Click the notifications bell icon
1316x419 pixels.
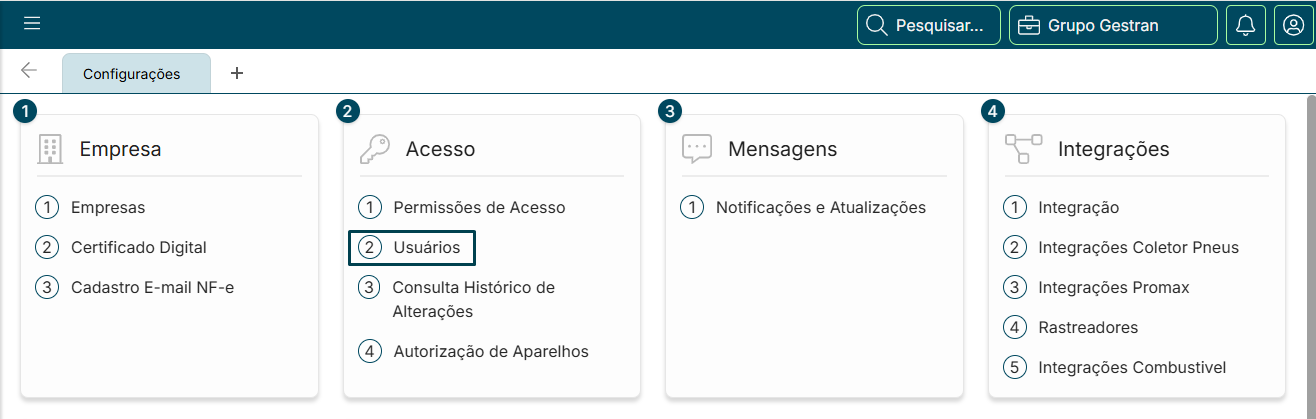point(1245,25)
